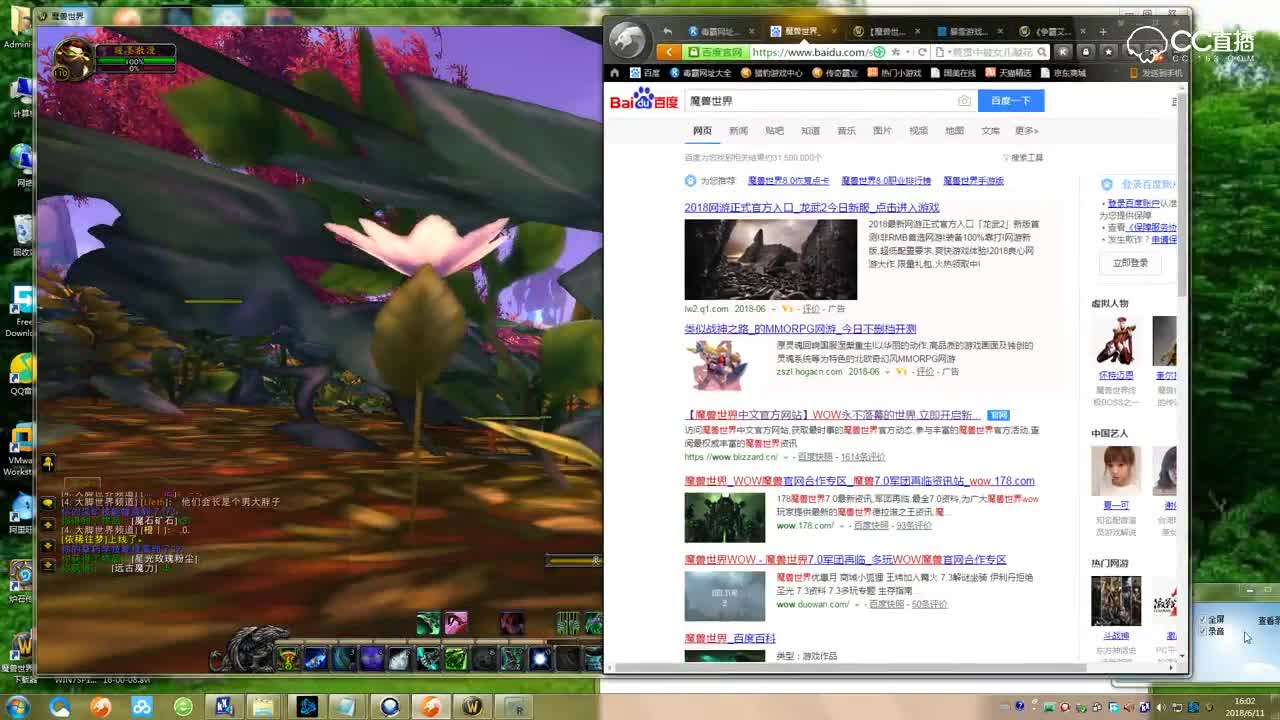Open the 2018网游正式官方入口 result link

(x=812, y=208)
